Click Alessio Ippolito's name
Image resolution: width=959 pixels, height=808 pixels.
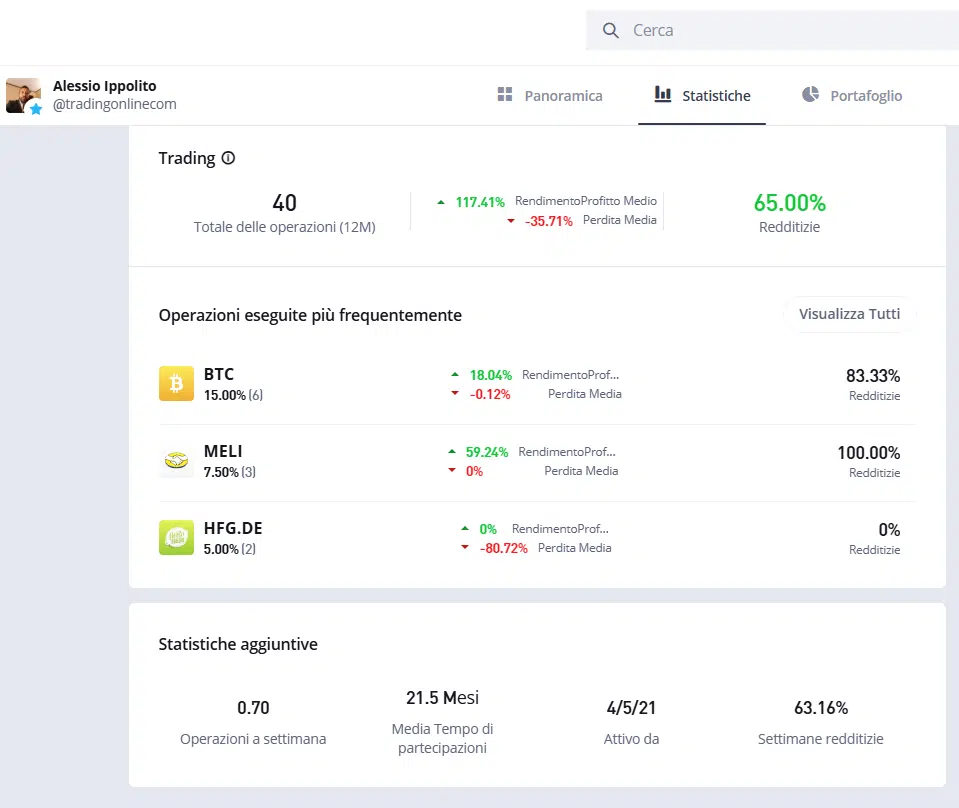(x=105, y=85)
